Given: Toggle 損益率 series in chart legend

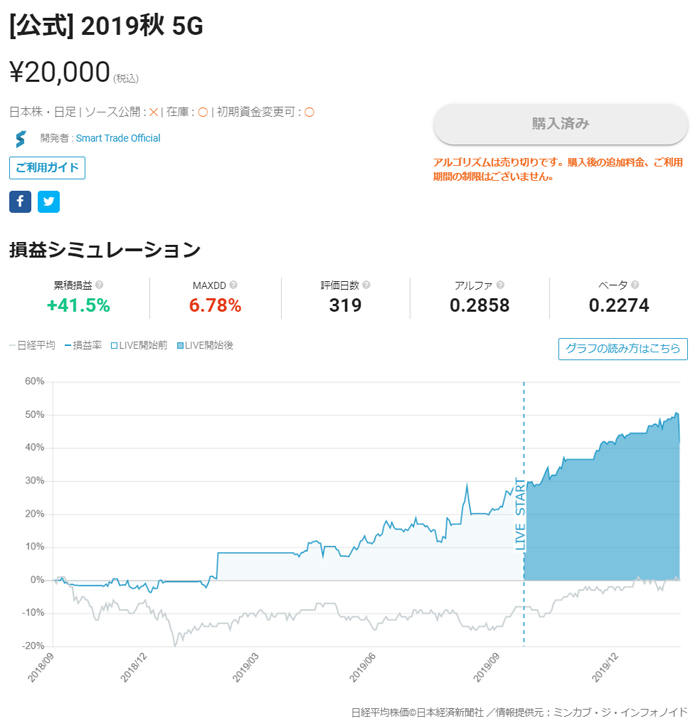Looking at the screenshot, I should point(82,346).
